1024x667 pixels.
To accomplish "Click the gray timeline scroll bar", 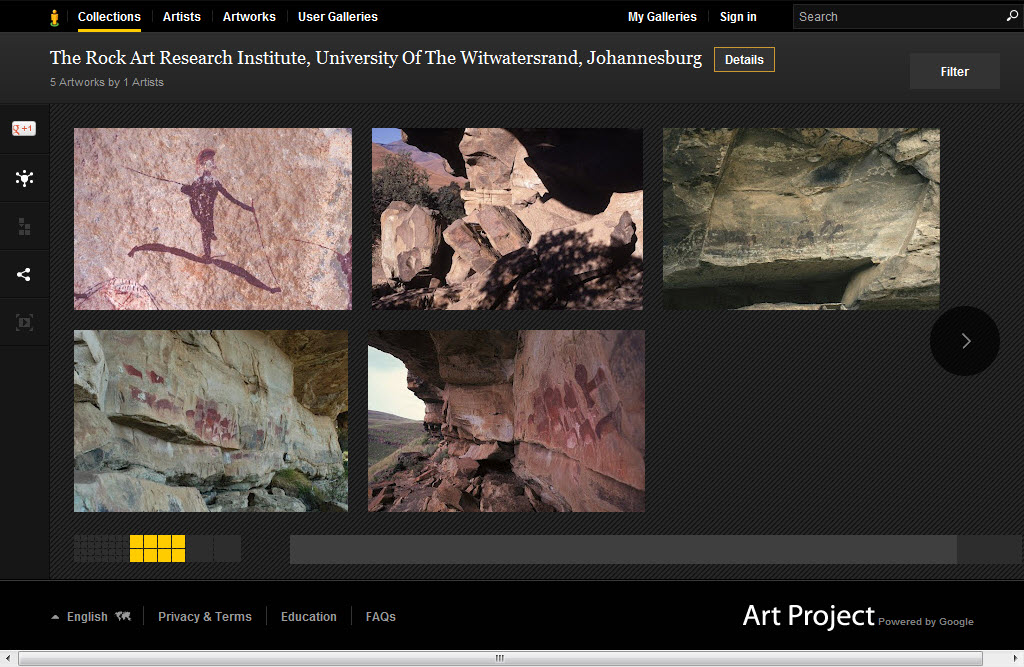I will [624, 549].
